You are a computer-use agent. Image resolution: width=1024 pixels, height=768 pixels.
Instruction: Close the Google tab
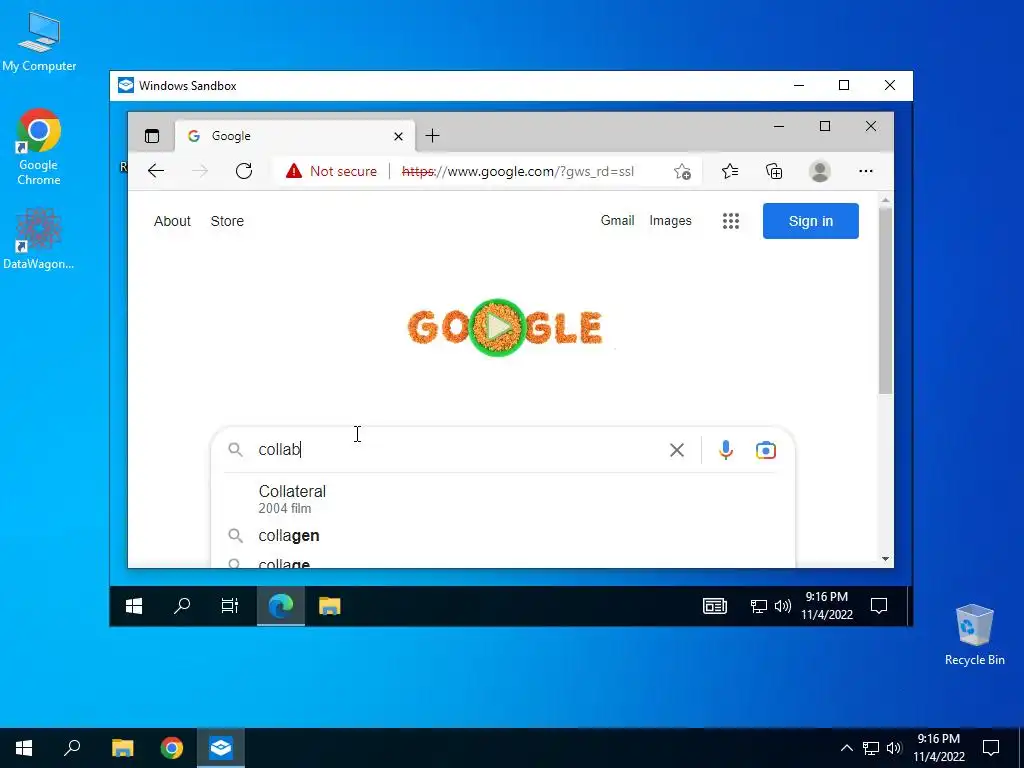point(398,136)
